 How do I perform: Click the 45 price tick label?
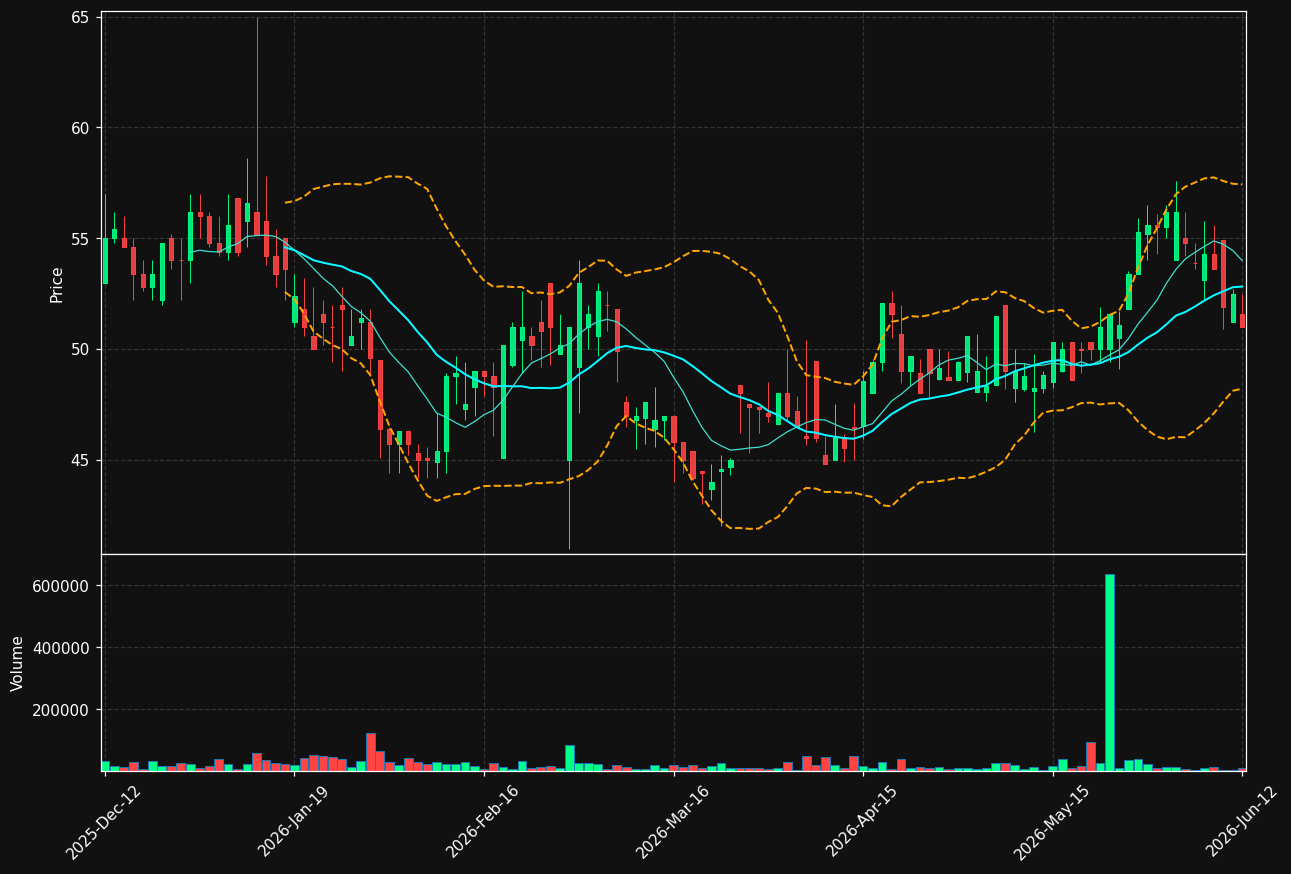pos(80,460)
